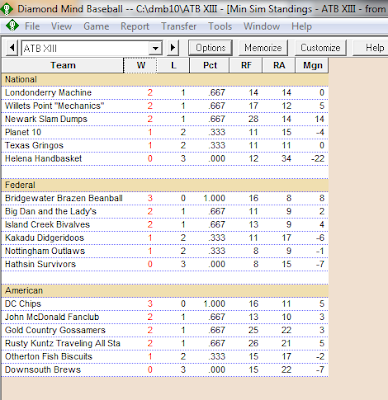Go to previous league with left arrow button

12,48
